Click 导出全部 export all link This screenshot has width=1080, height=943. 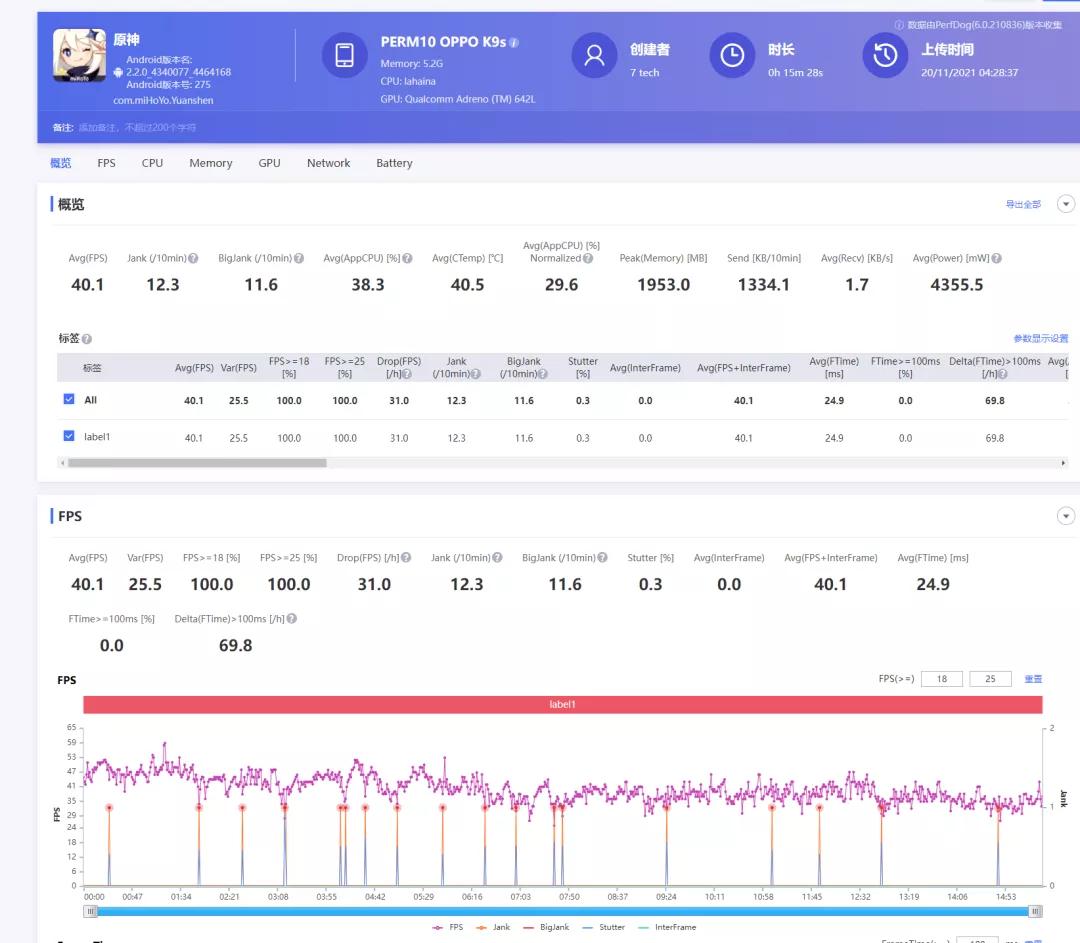coord(1022,205)
